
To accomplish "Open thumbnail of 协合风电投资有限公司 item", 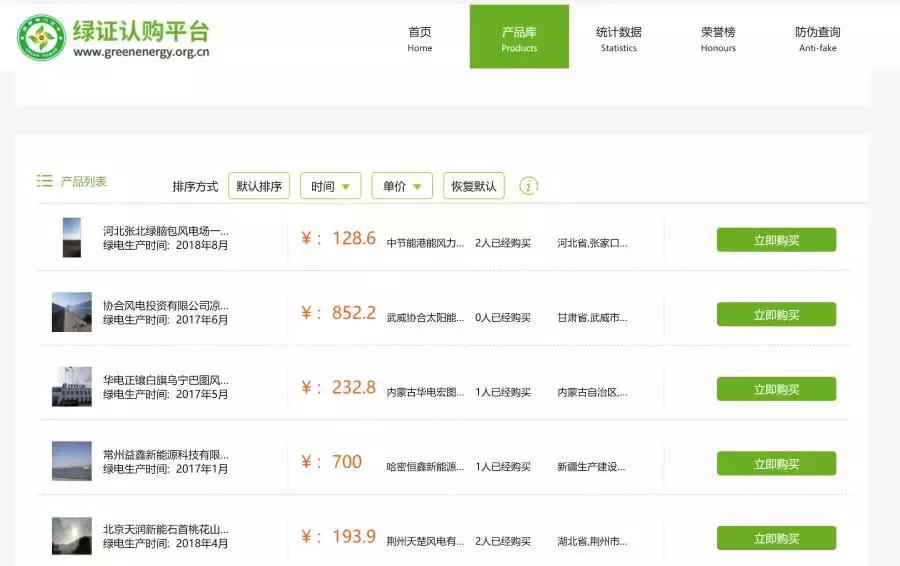I will (72, 312).
